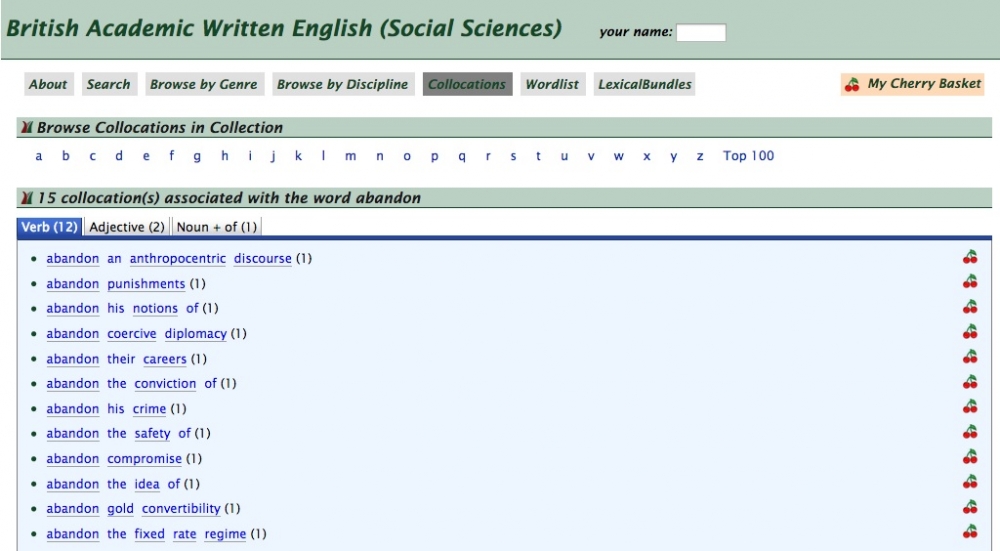This screenshot has width=1000, height=551.
Task: Click the word 'careers' link
Action: [x=165, y=359]
